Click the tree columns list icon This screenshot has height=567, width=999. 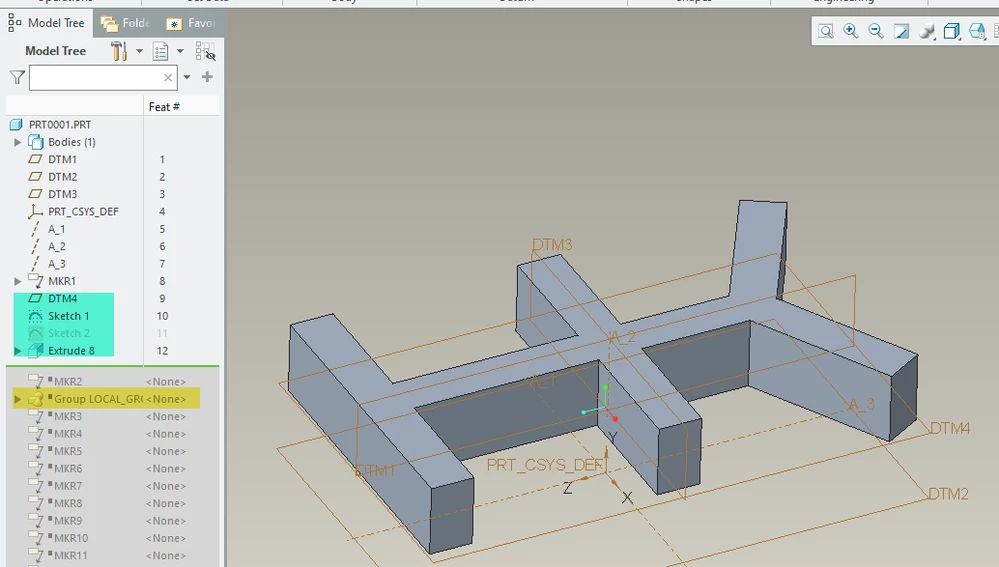coord(161,51)
